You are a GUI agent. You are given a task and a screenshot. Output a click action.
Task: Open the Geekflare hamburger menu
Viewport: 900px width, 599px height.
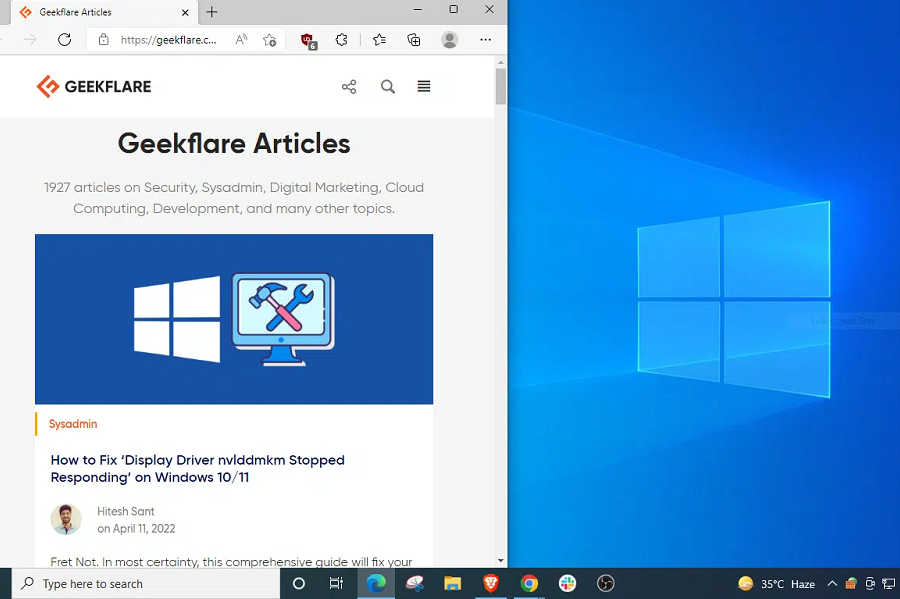tap(424, 87)
